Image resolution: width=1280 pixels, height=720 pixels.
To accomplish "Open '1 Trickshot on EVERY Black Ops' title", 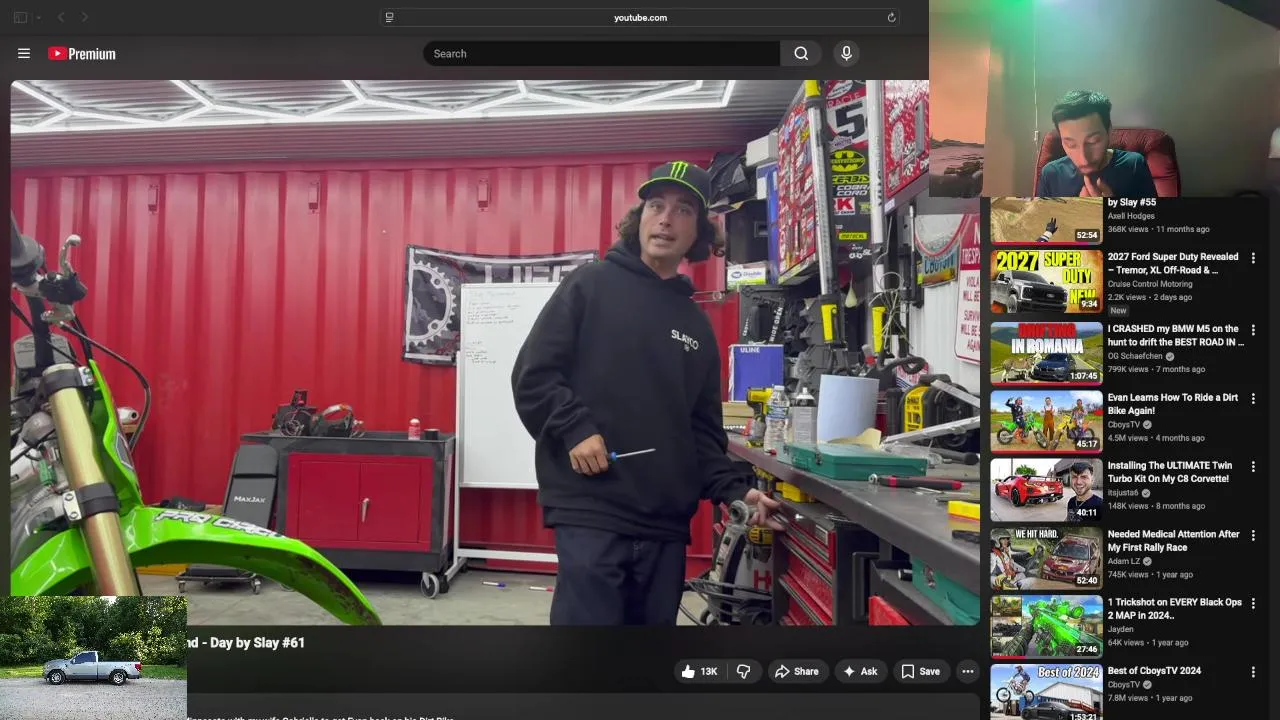I will click(x=1175, y=609).
